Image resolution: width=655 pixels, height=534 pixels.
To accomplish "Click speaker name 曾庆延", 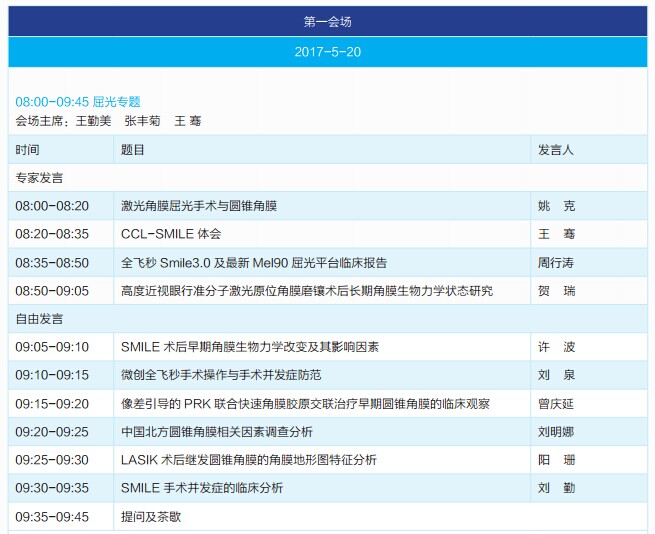I will pyautogui.click(x=557, y=403).
